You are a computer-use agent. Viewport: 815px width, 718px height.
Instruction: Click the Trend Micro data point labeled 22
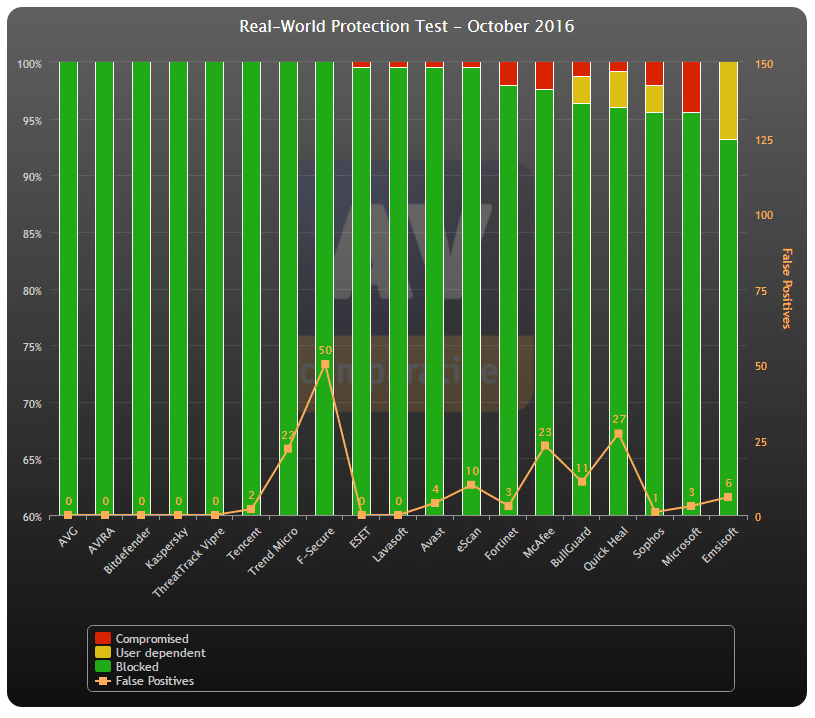[288, 449]
